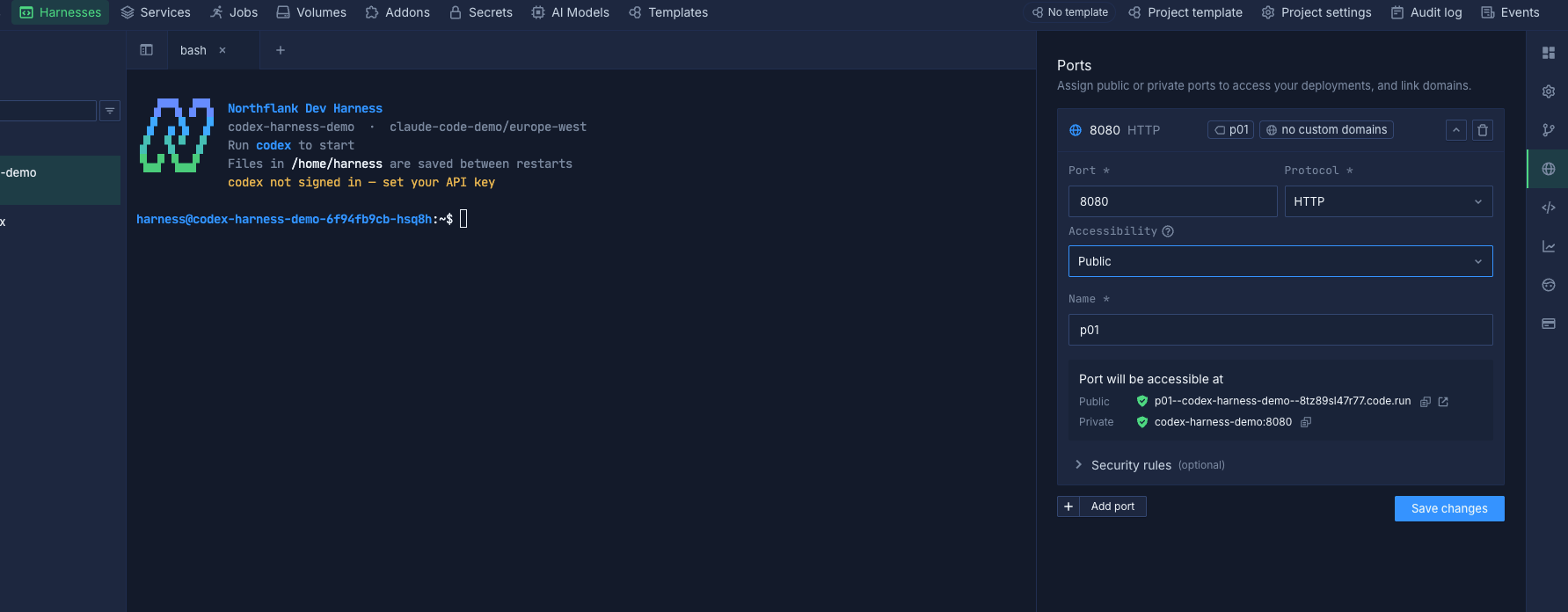This screenshot has height=612, width=1568.
Task: Open the Harnesses tab
Action: 61,12
